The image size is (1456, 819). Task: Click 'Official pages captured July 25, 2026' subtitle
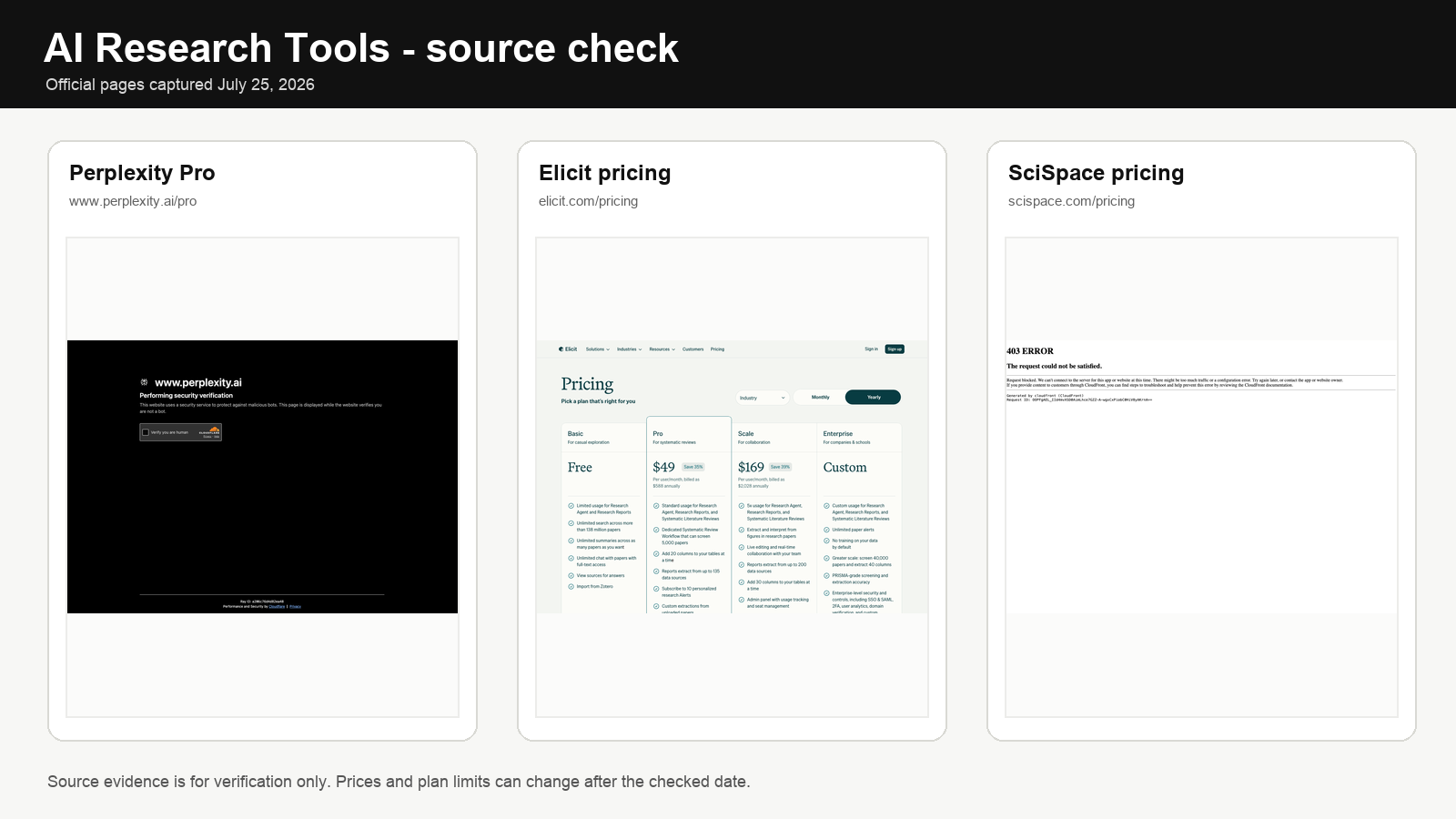click(x=180, y=85)
